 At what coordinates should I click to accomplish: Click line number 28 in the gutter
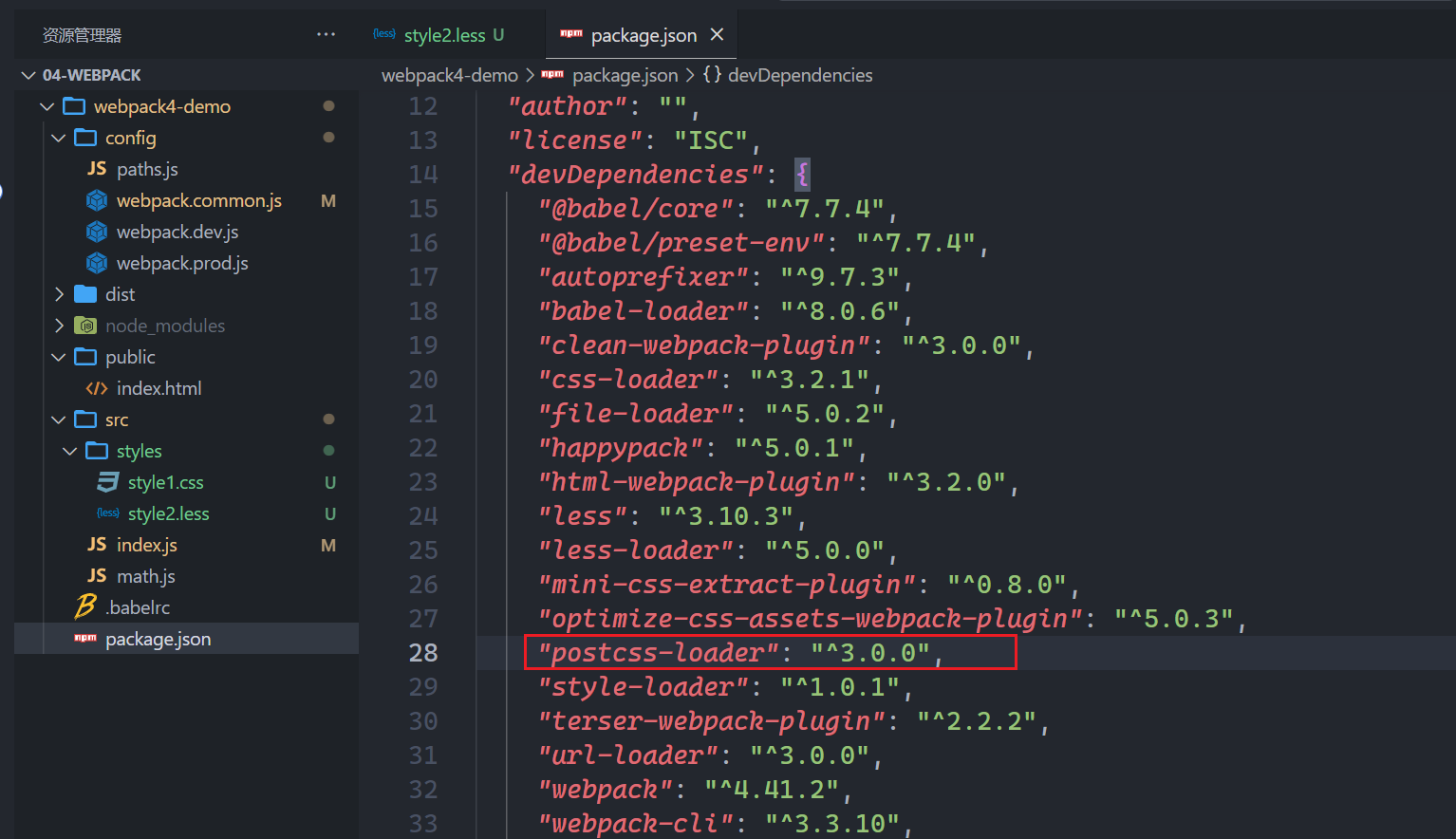click(x=423, y=653)
